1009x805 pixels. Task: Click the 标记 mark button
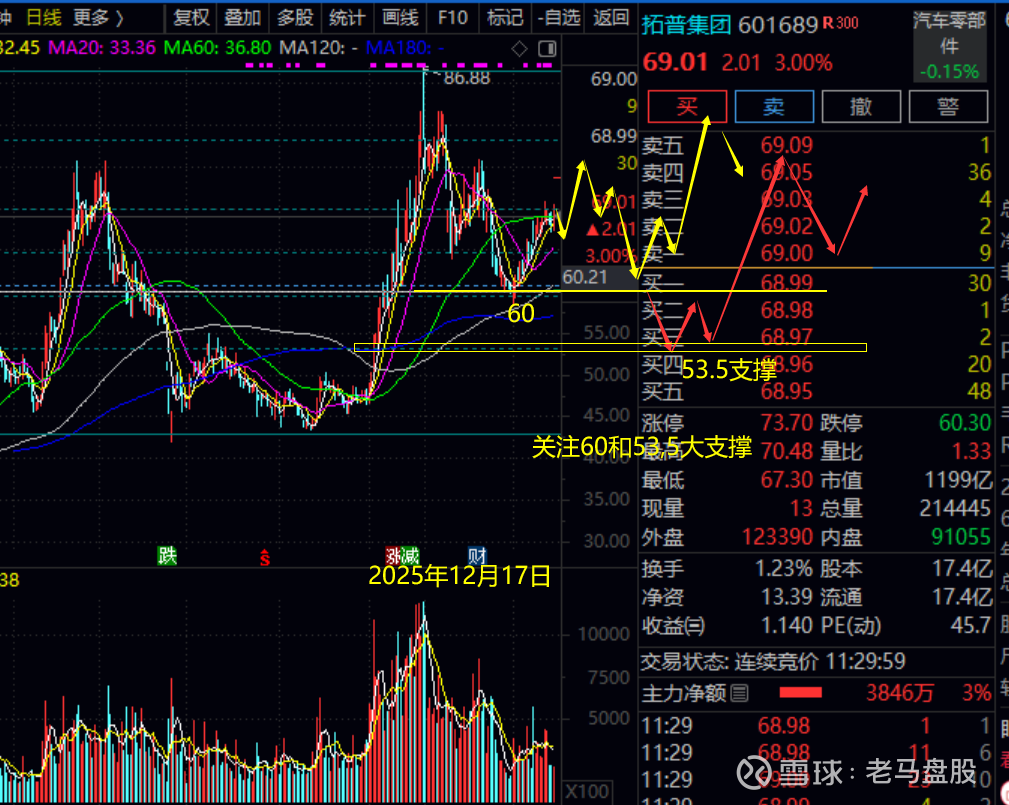[505, 18]
